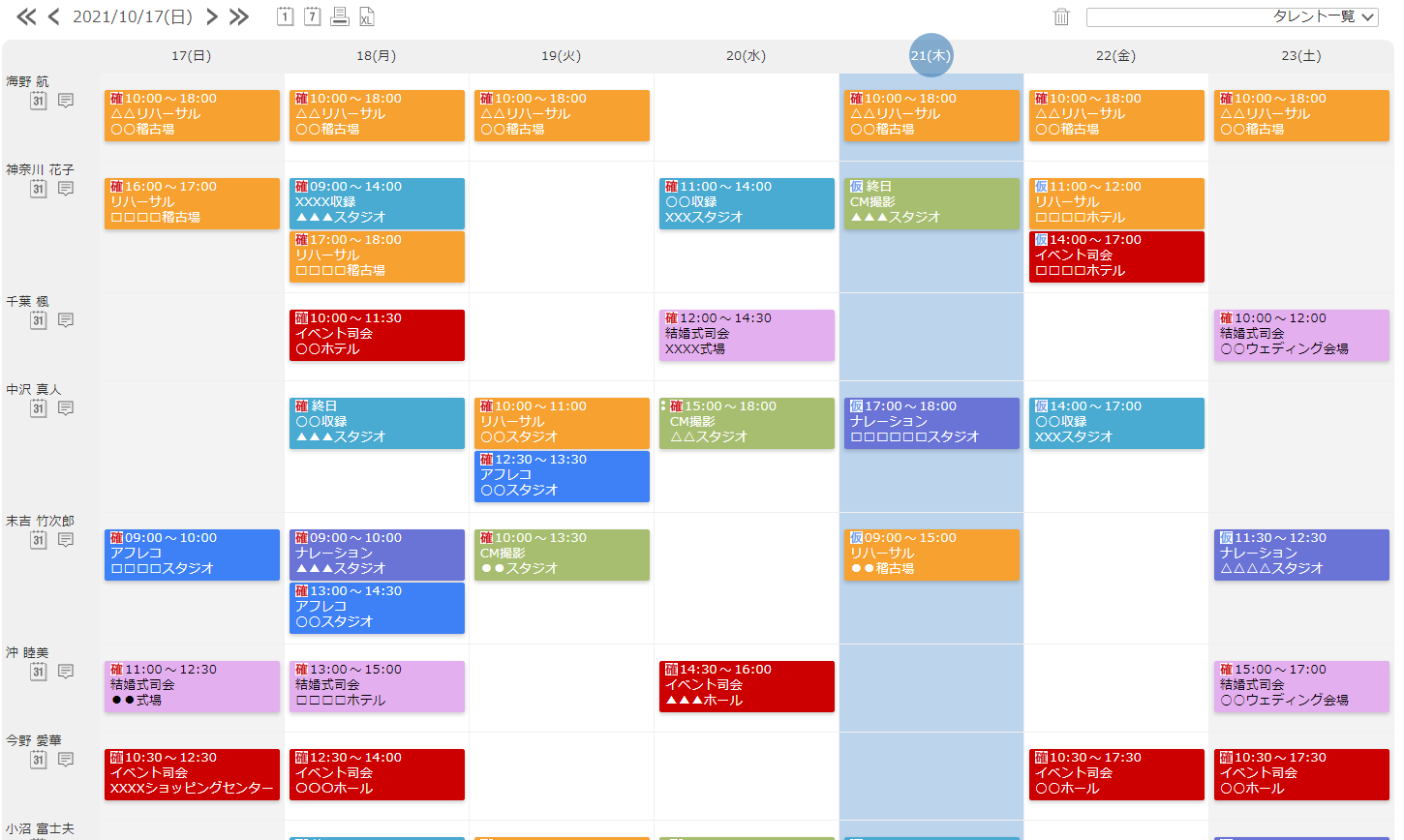The height and width of the screenshot is (840, 1404).
Task: Open the 10:00～13:30 CM撮影 ●●スタジオ event
Action: [562, 555]
